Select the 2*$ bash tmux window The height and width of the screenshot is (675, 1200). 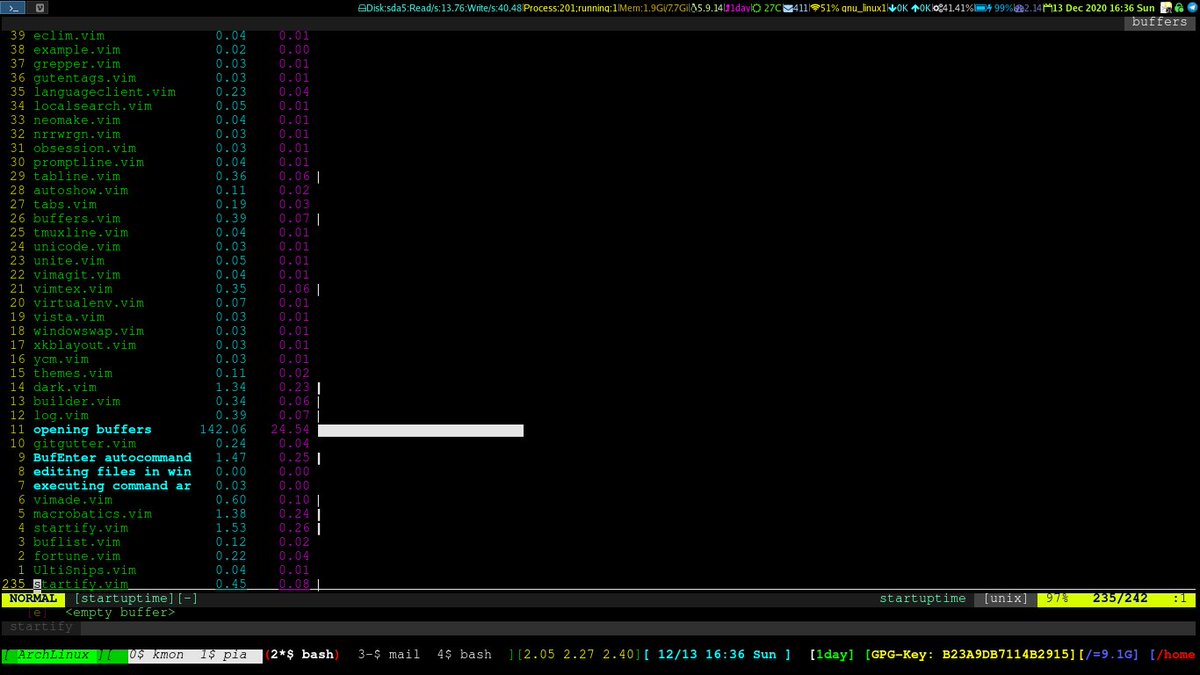pyautogui.click(x=301, y=654)
